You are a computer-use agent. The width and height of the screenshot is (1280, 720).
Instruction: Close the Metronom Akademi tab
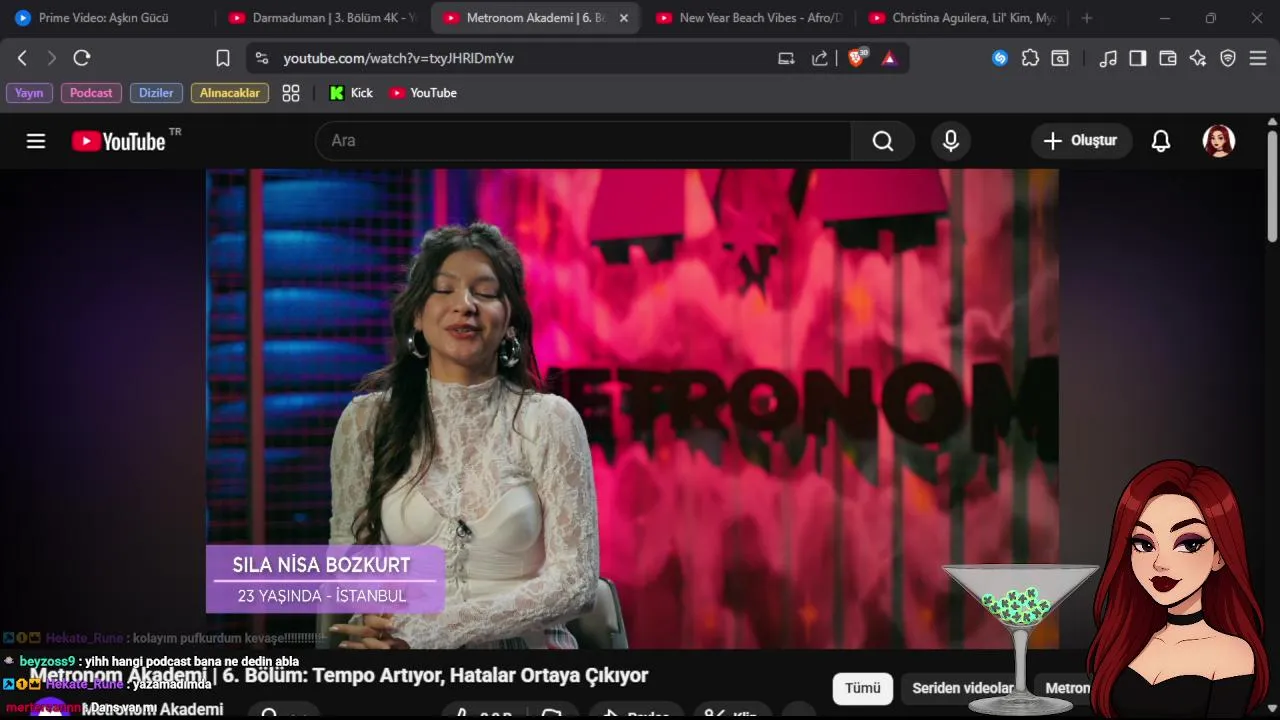pos(625,18)
